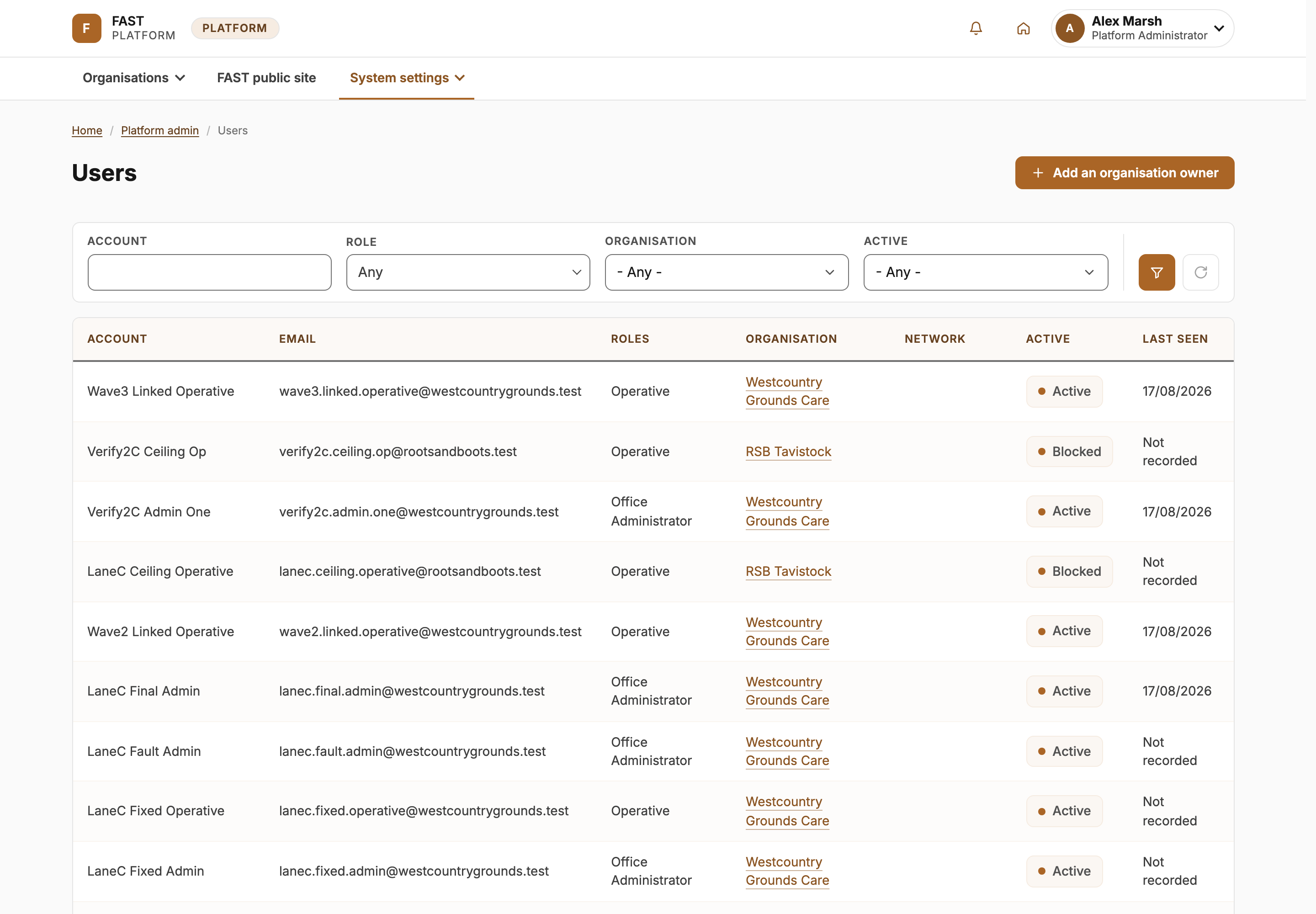The image size is (1316, 914).
Task: Click the Blocked badge for Verify2C Ceiling Op
Action: click(x=1069, y=452)
